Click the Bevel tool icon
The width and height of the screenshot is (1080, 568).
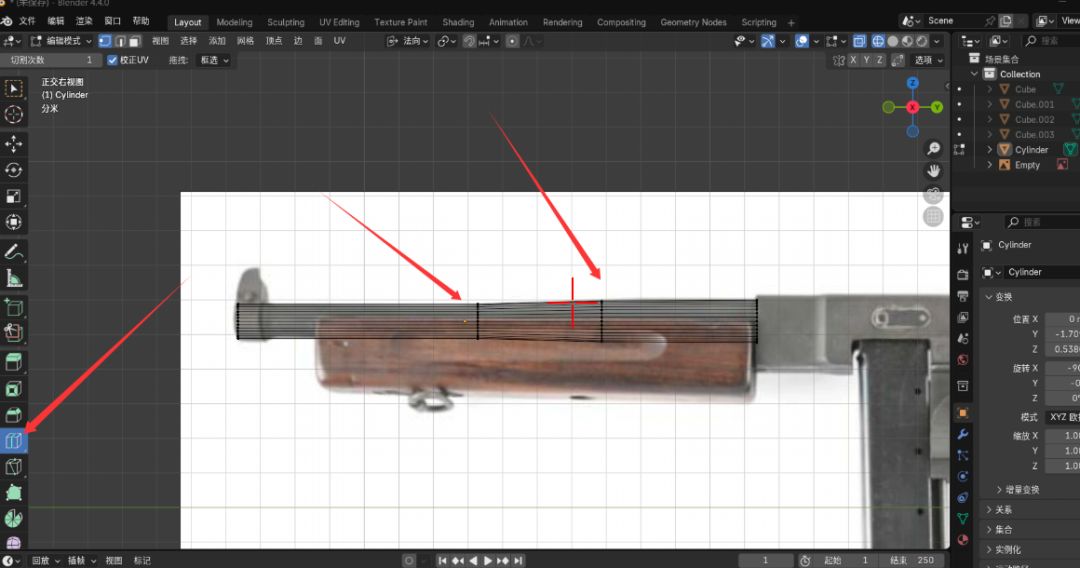pos(14,414)
